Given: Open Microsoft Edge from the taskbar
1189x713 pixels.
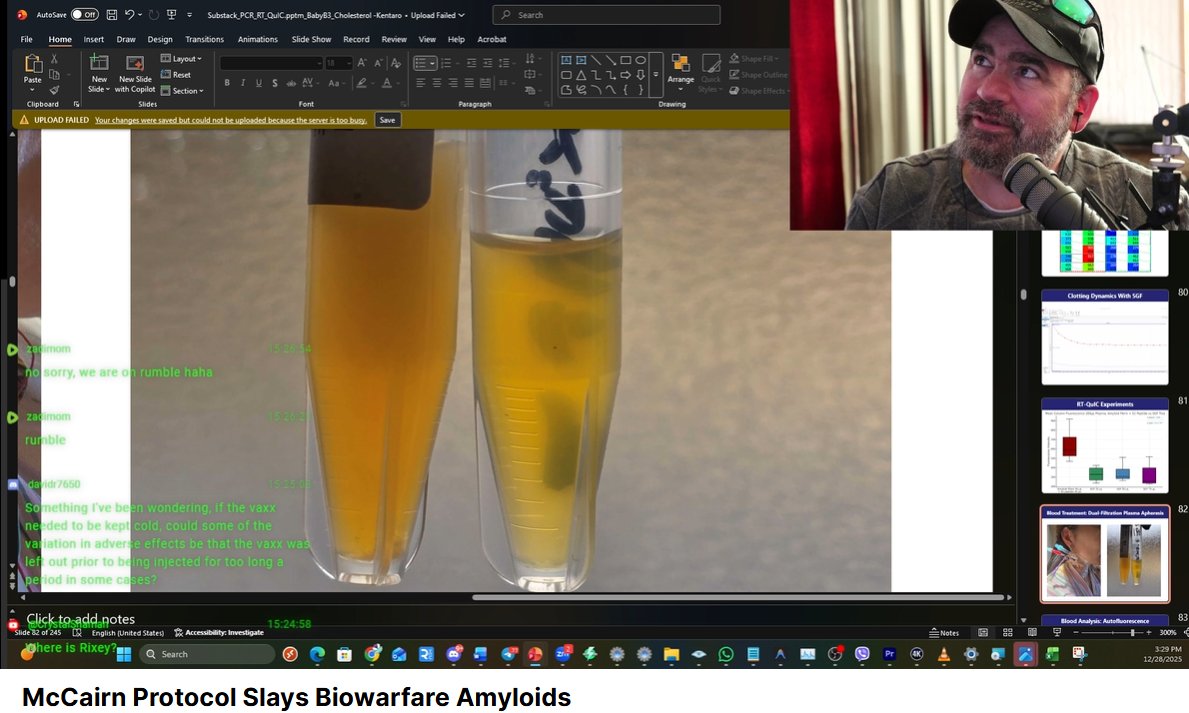Looking at the screenshot, I should pos(317,655).
